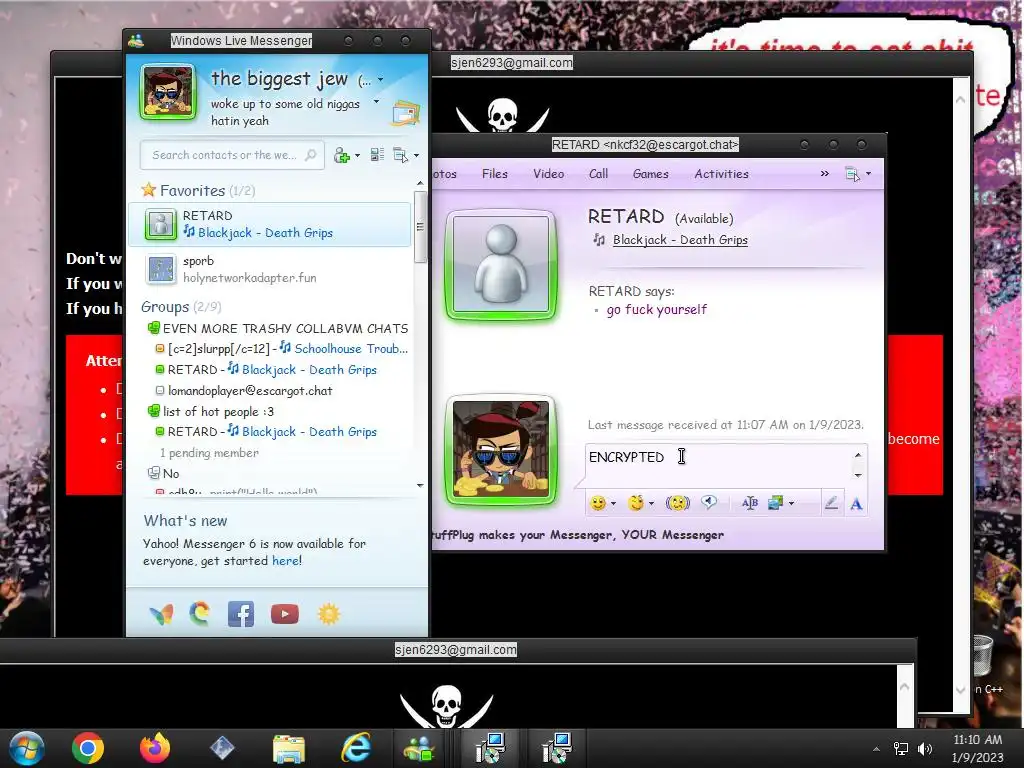Image resolution: width=1024 pixels, height=768 pixels.
Task: Click the sun weather icon at Messenger bottom
Action: click(x=328, y=614)
